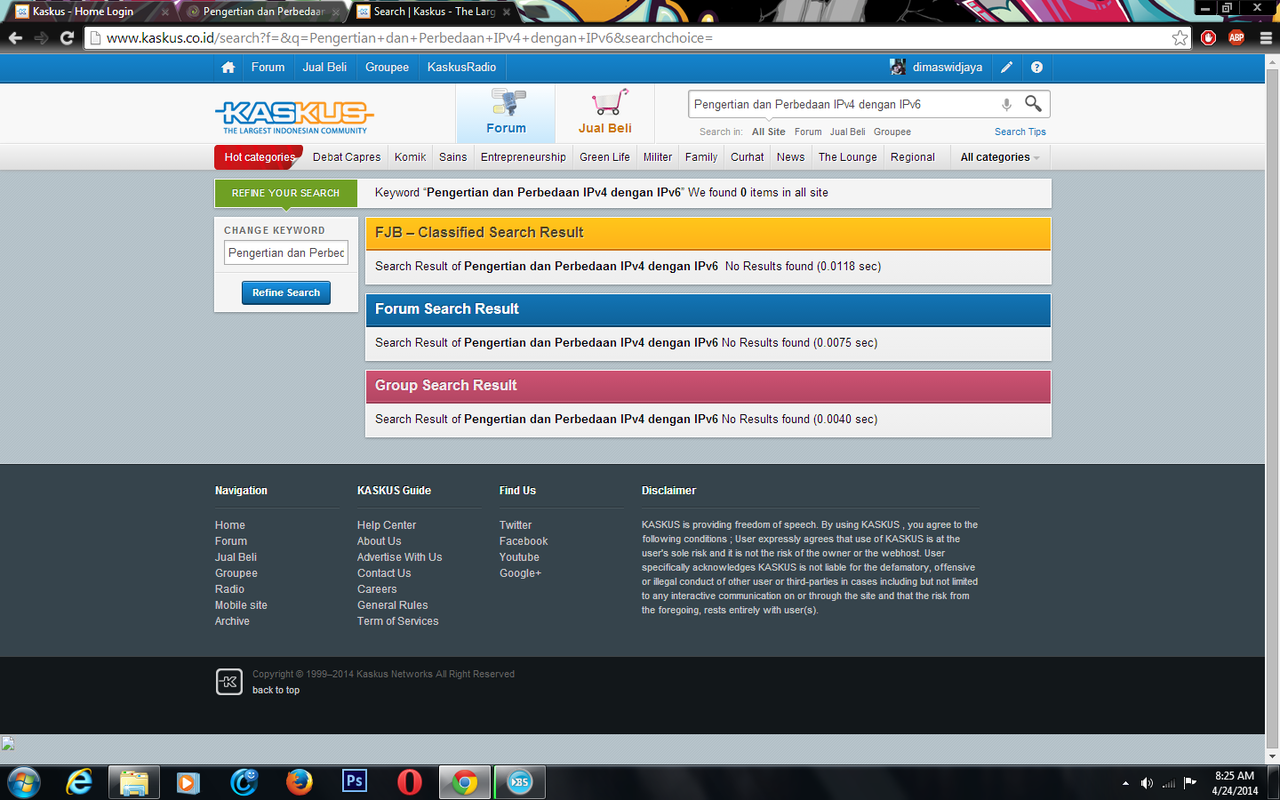Select All Site search scope

[769, 132]
